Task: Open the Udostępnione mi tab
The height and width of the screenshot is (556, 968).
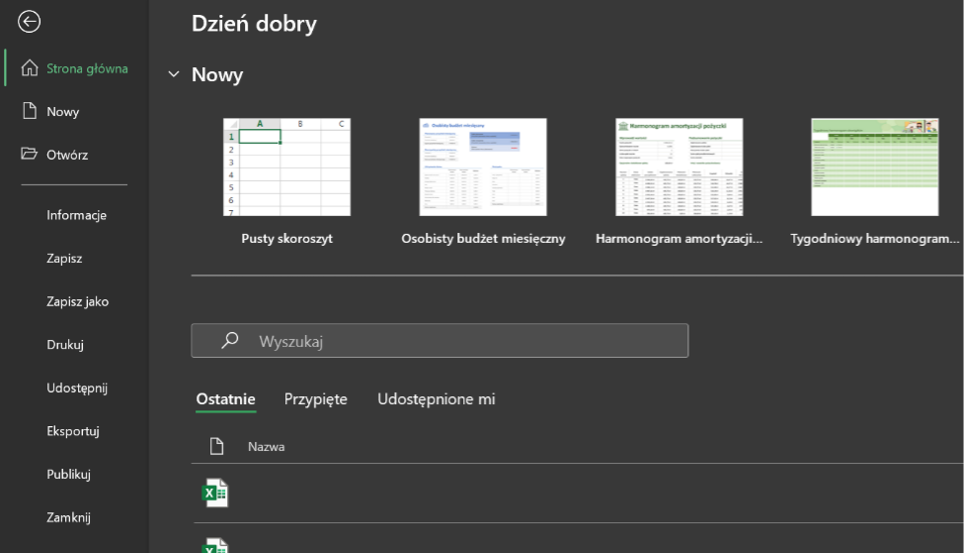Action: (x=436, y=399)
